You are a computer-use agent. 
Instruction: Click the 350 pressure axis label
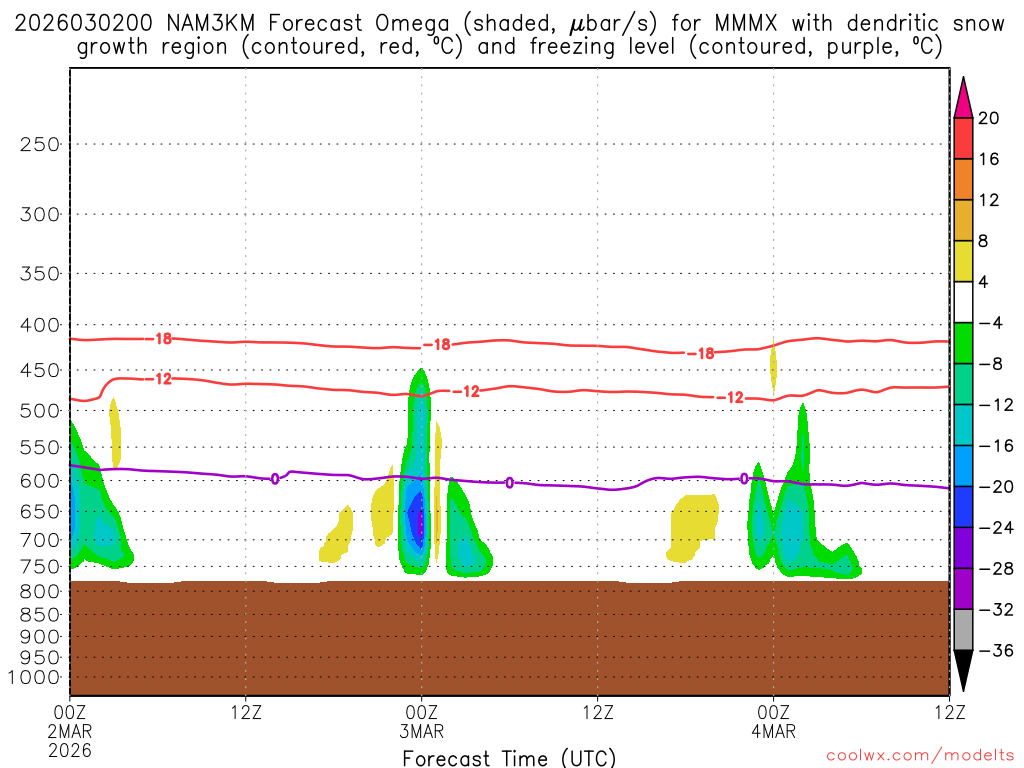(40, 274)
